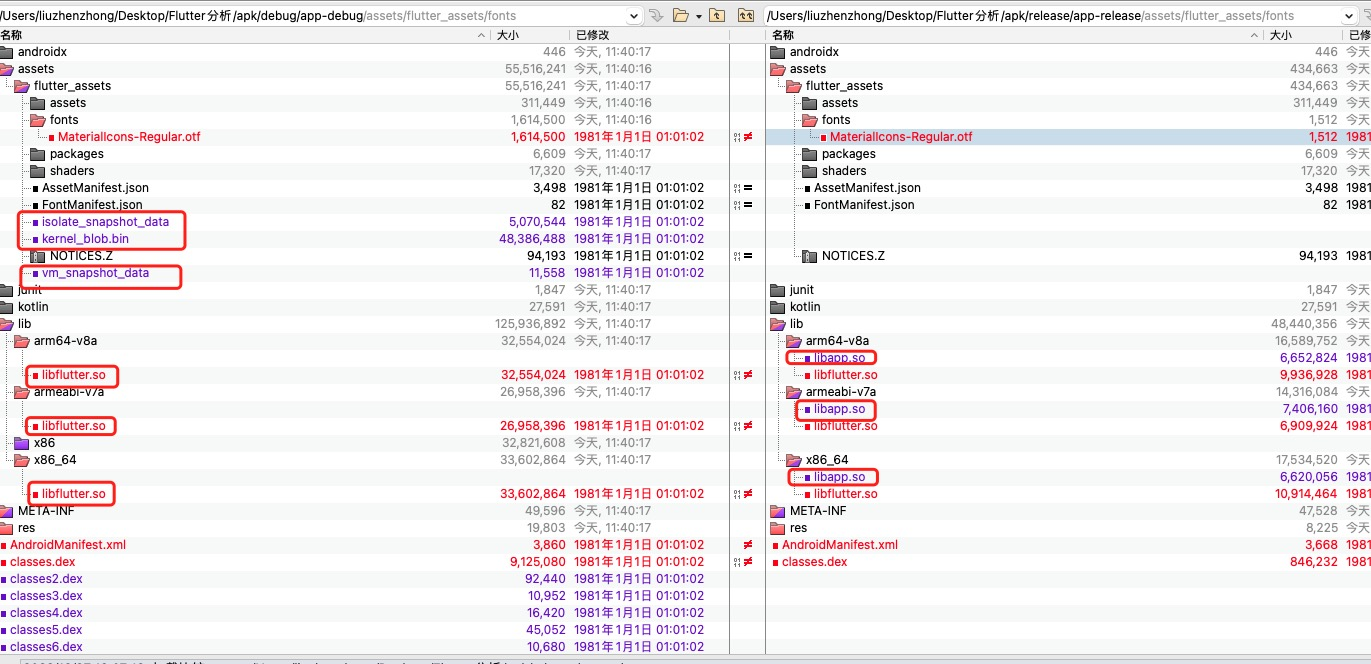Sort by the right 名称 column header

click(x=1015, y=35)
